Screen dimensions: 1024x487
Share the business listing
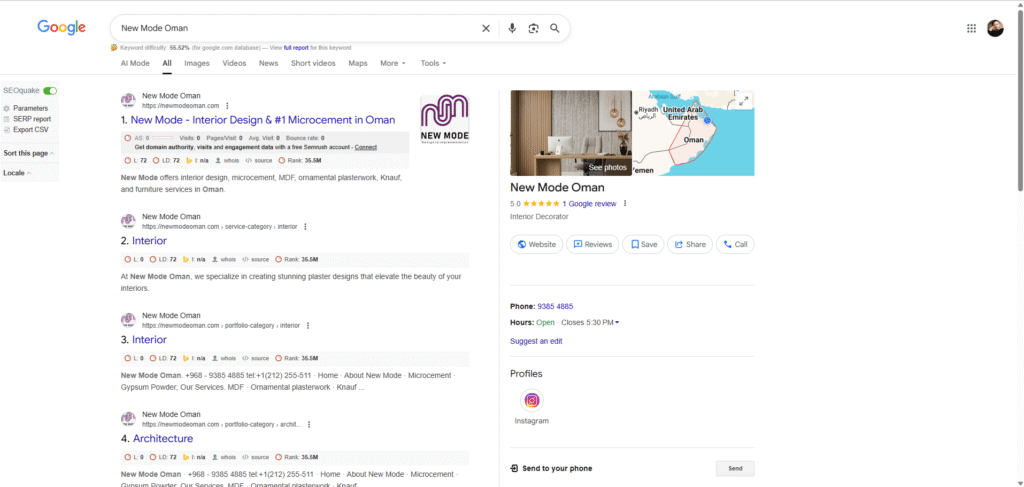pos(690,244)
